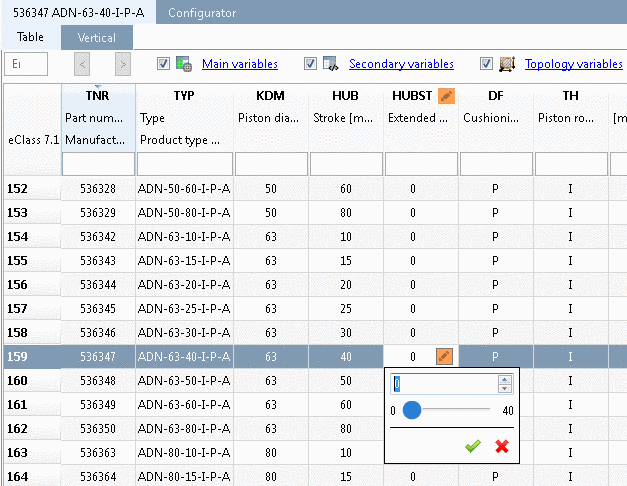Click the pencil icon in HUBST header
Viewport: 627px width, 486px height.
[x=446, y=96]
